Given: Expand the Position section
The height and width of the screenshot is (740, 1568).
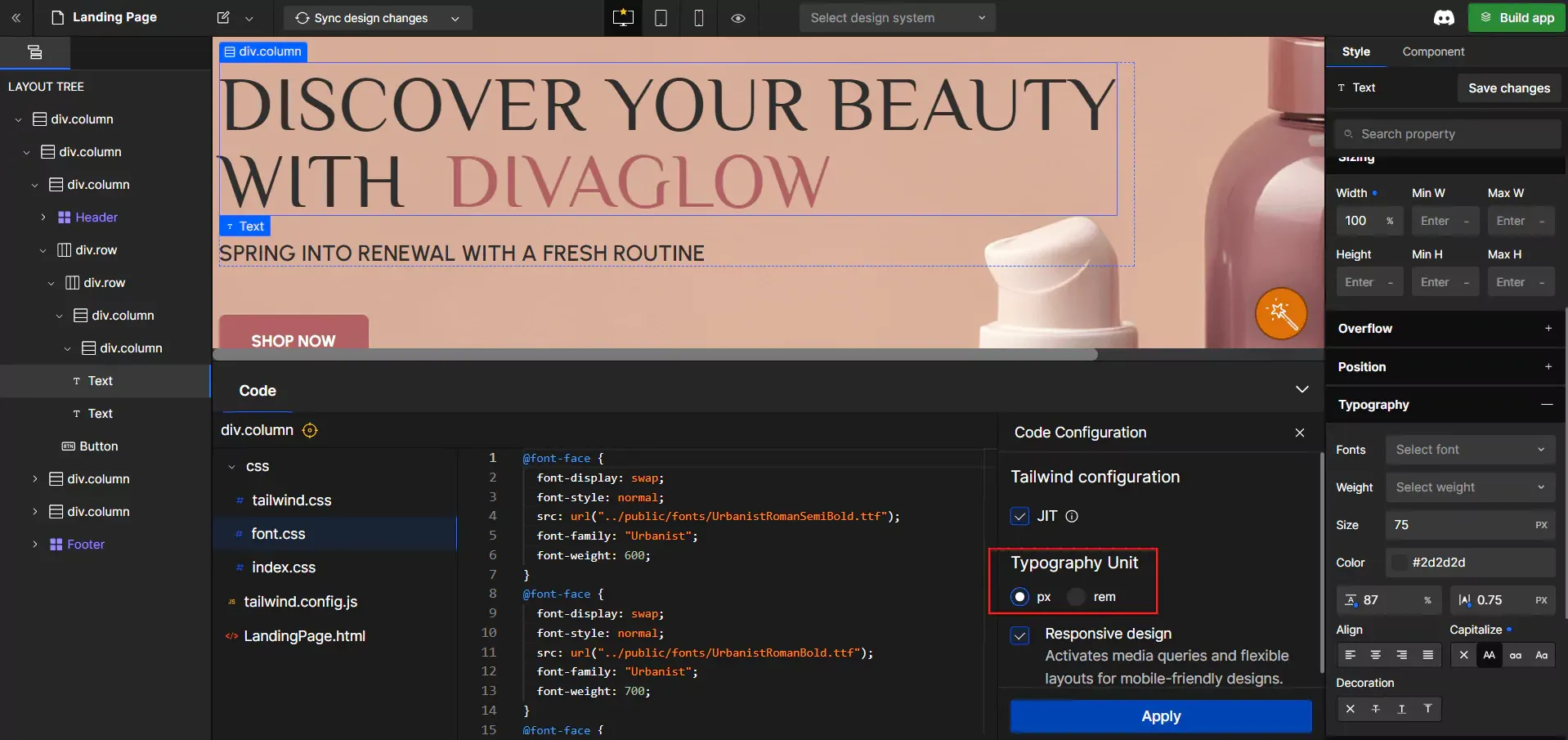Looking at the screenshot, I should tap(1548, 366).
